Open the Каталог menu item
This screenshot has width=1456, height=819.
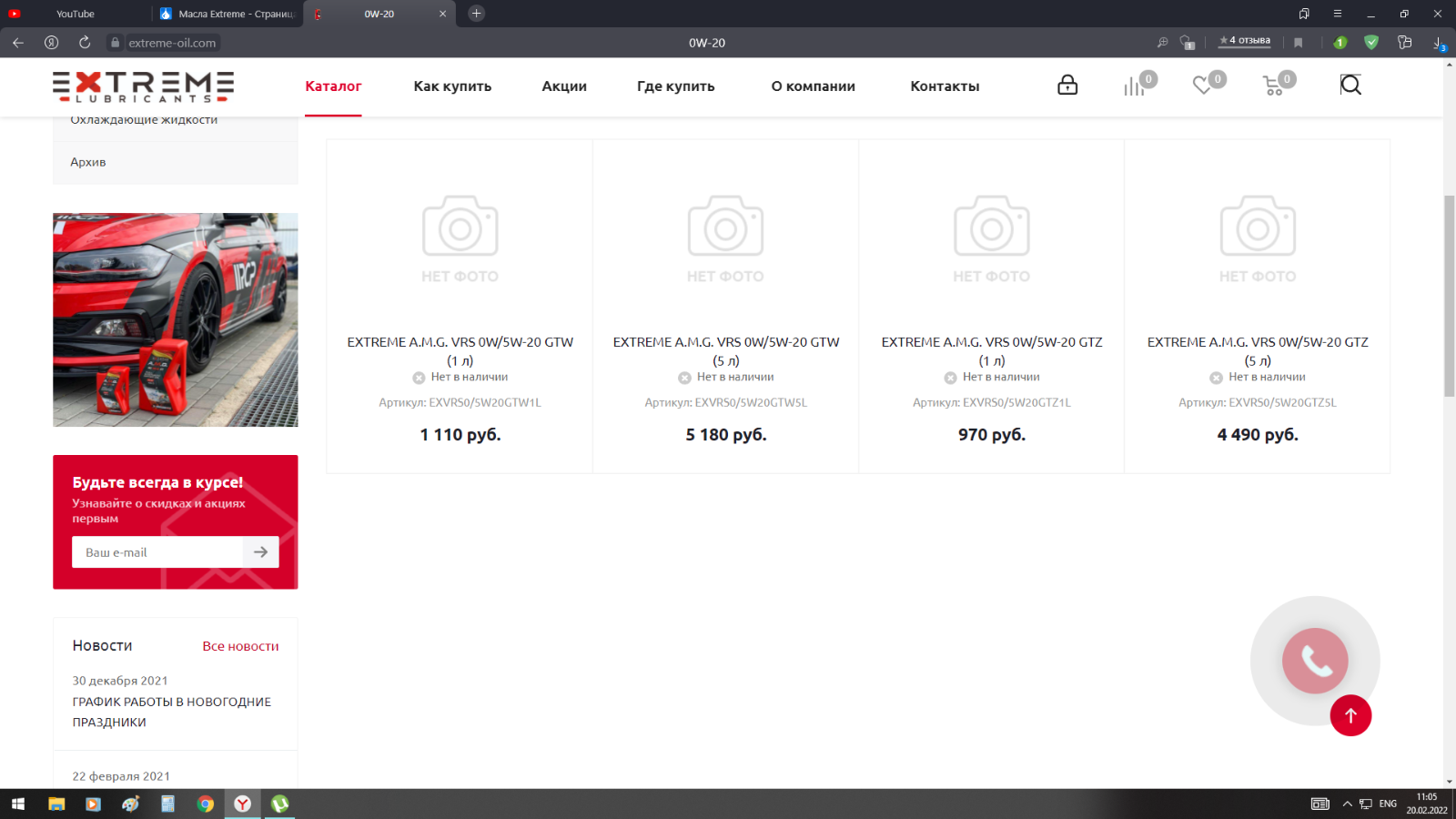point(333,86)
